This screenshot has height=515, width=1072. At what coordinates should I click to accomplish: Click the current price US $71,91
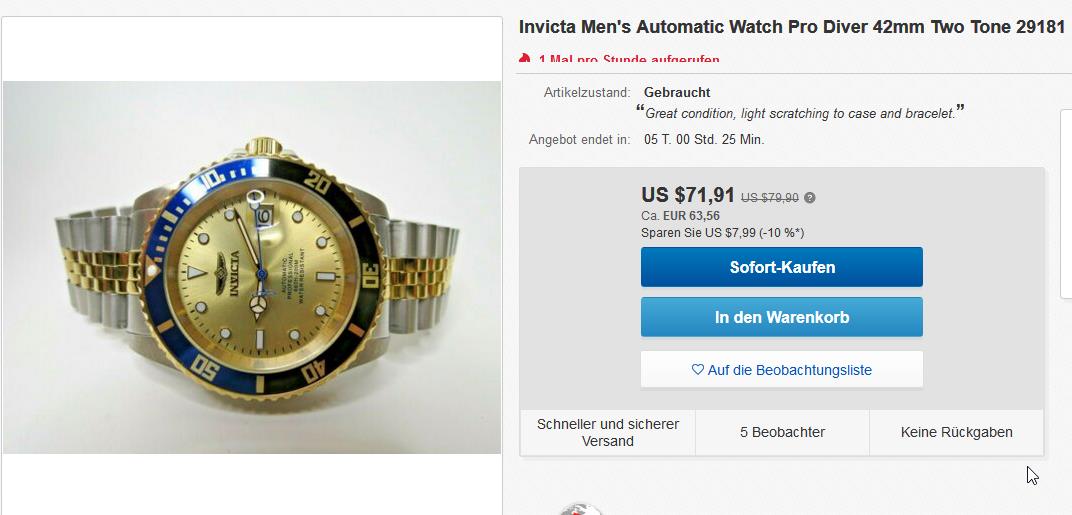click(688, 195)
